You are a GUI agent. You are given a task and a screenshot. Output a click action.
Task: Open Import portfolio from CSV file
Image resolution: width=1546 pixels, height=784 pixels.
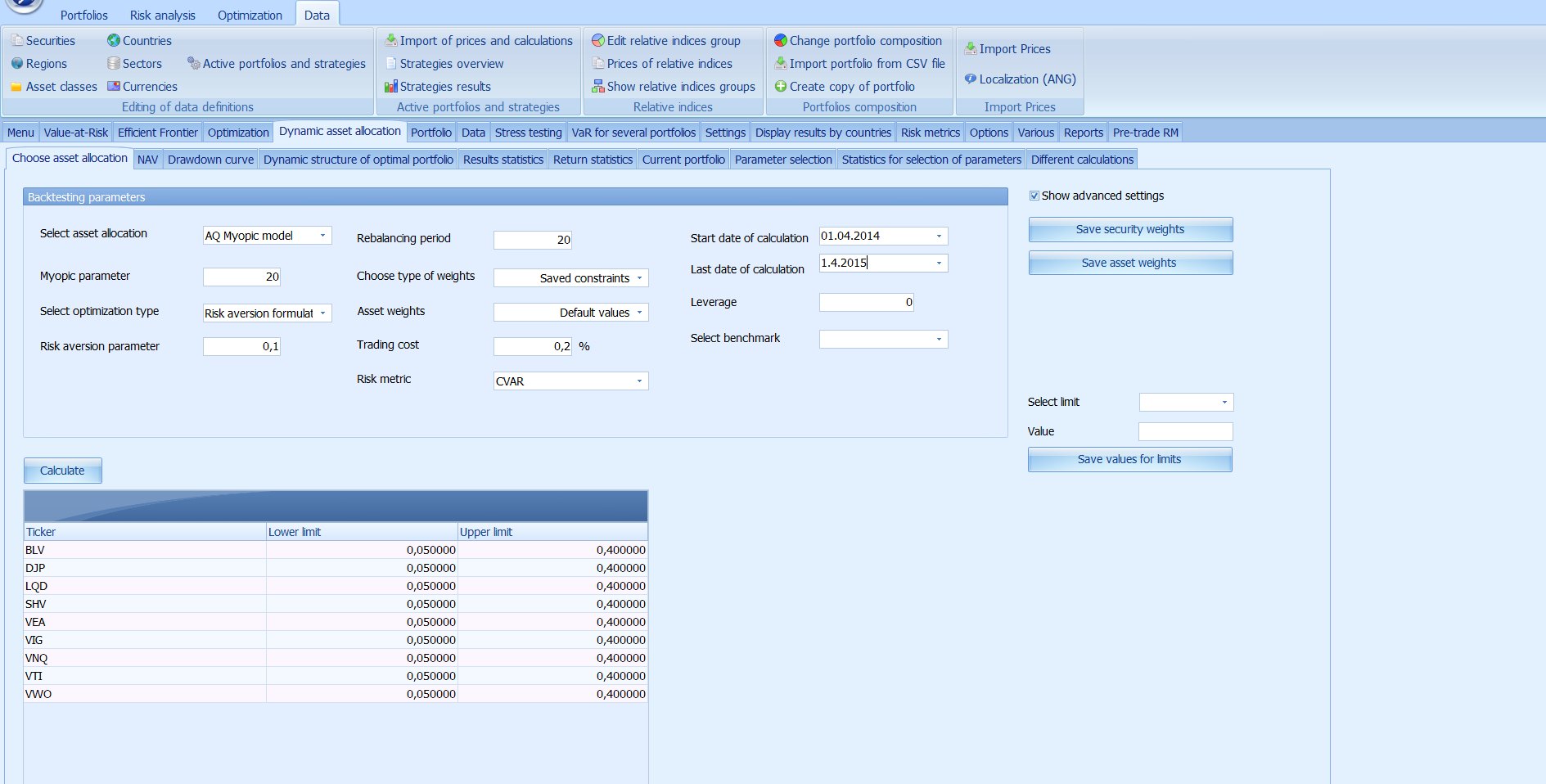(860, 64)
